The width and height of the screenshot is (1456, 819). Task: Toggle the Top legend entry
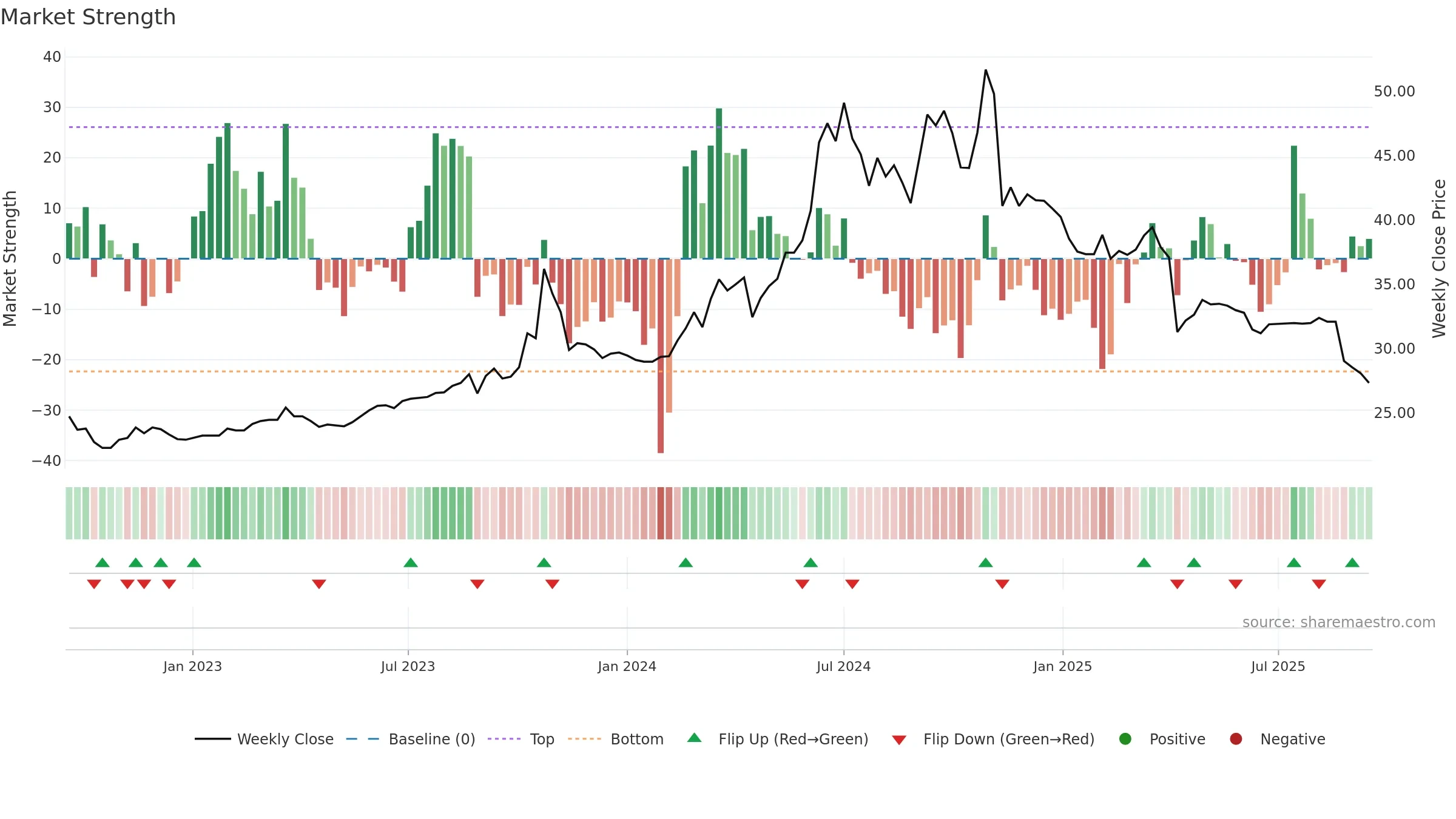click(521, 739)
